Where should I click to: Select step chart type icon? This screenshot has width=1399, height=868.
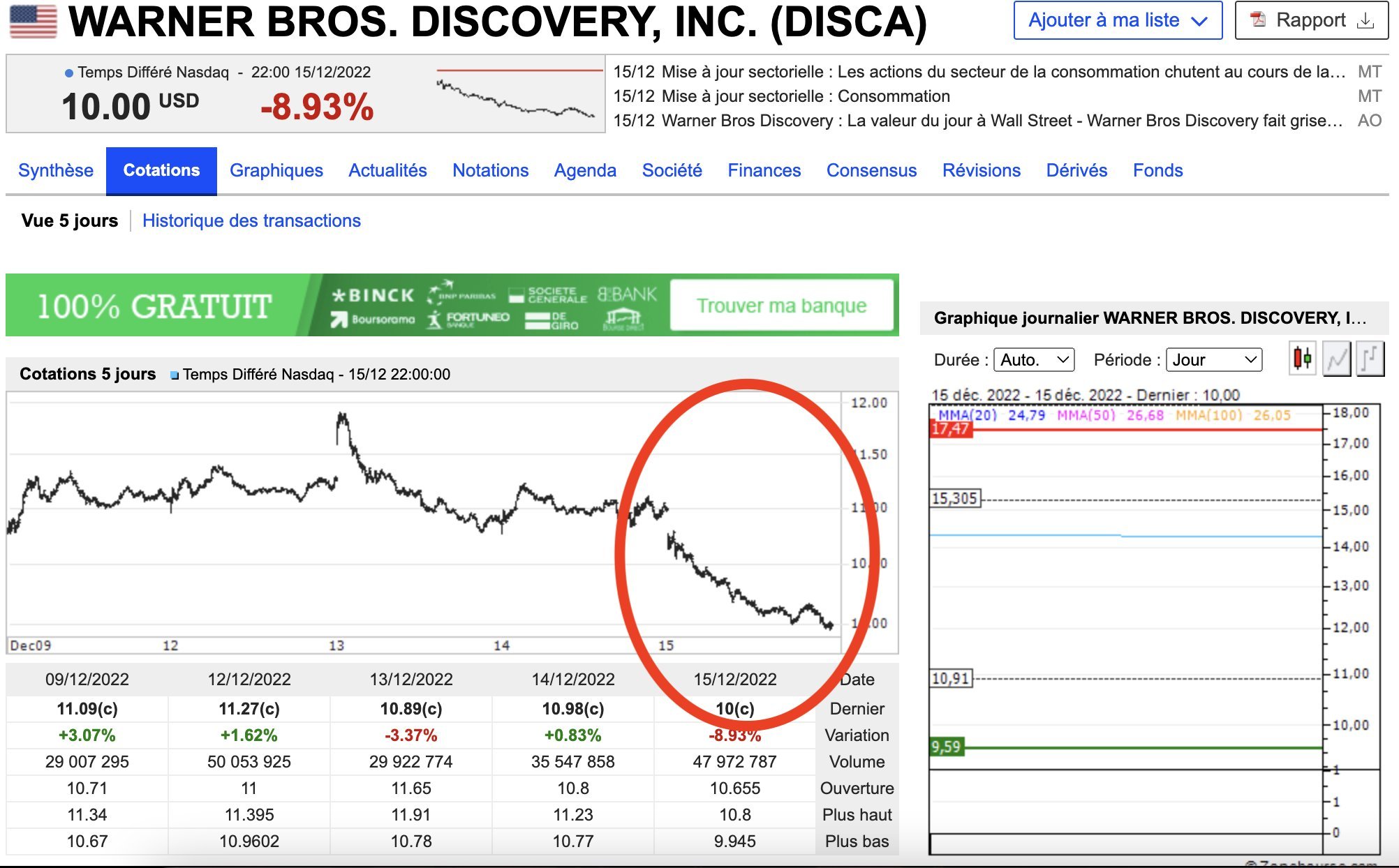click(1370, 359)
